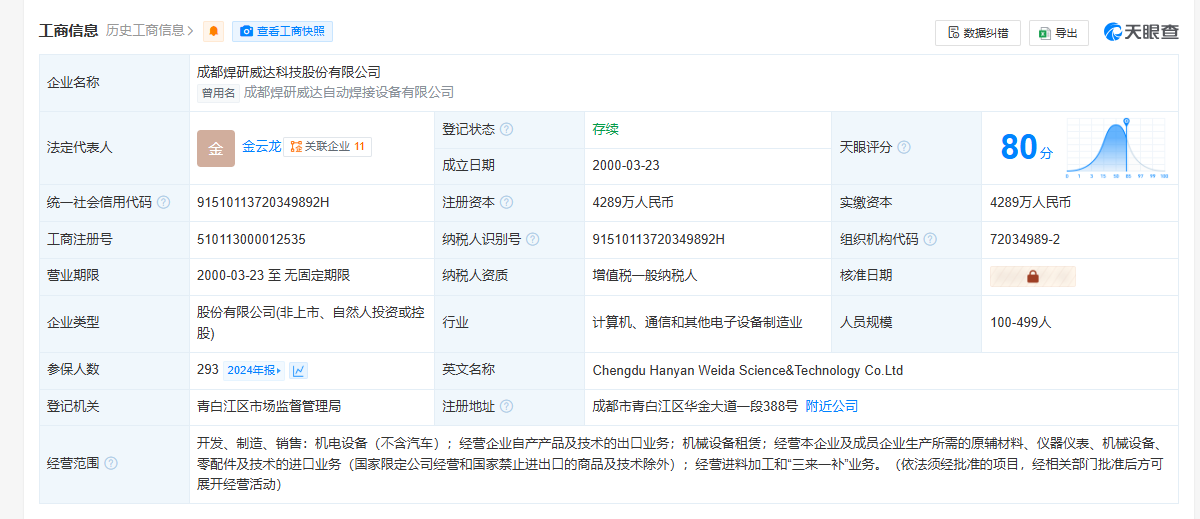Click registration authority 青白江区市场监督管理局

(x=269, y=407)
